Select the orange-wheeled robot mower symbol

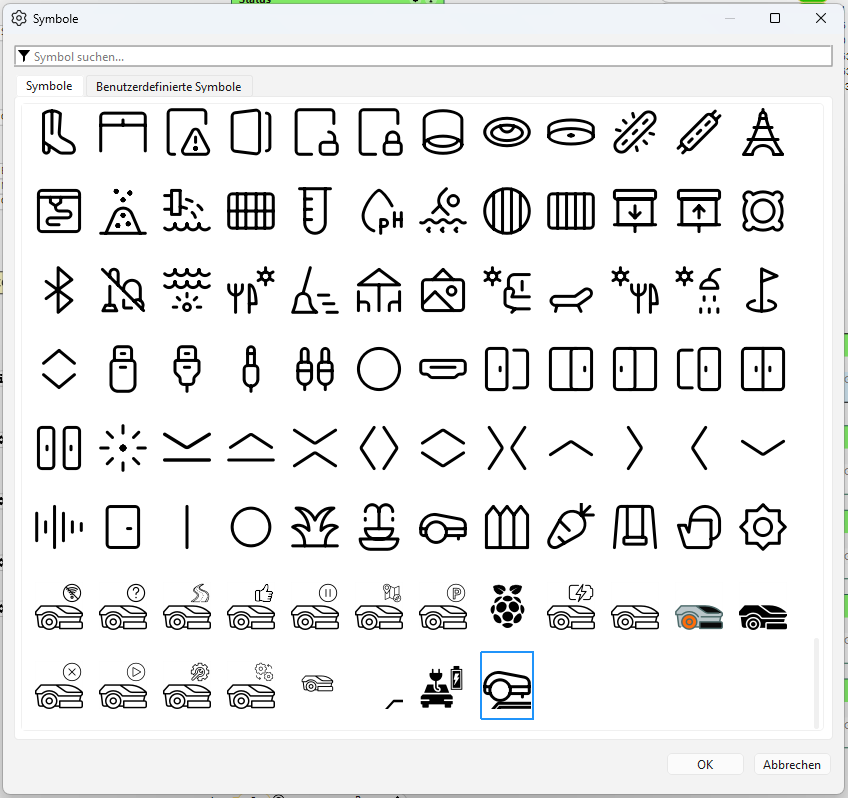click(x=699, y=617)
